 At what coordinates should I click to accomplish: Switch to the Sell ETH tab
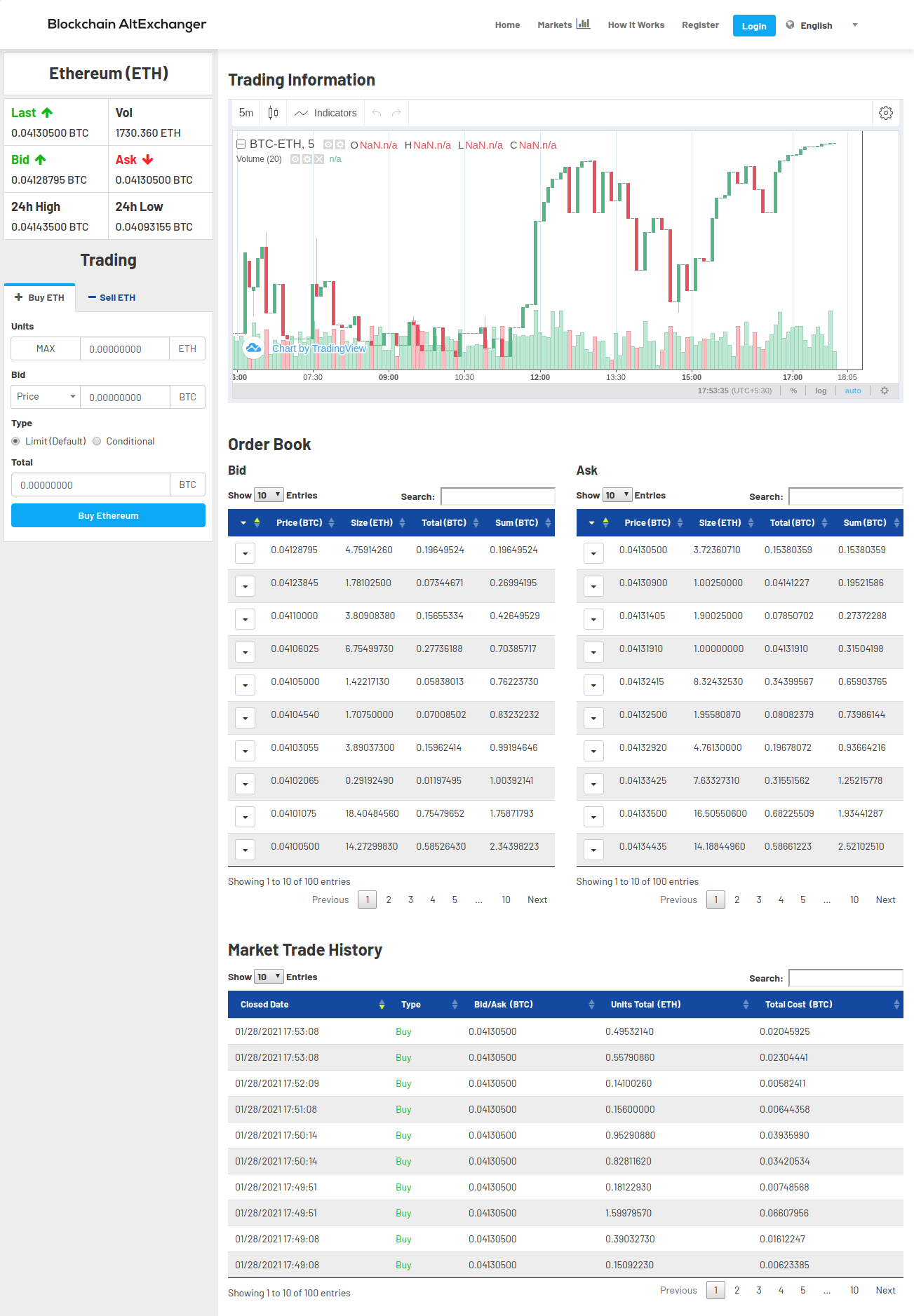(112, 297)
